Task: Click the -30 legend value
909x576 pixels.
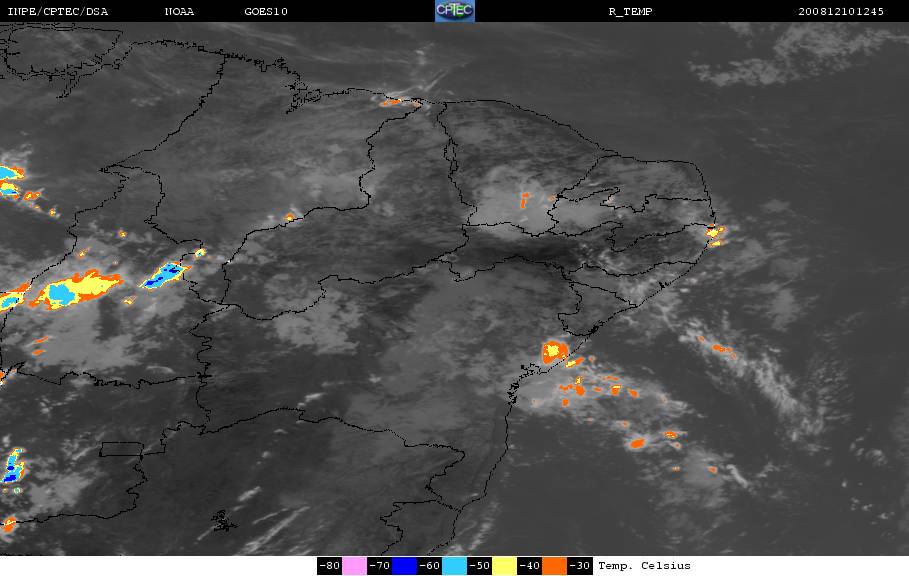Action: pos(579,566)
